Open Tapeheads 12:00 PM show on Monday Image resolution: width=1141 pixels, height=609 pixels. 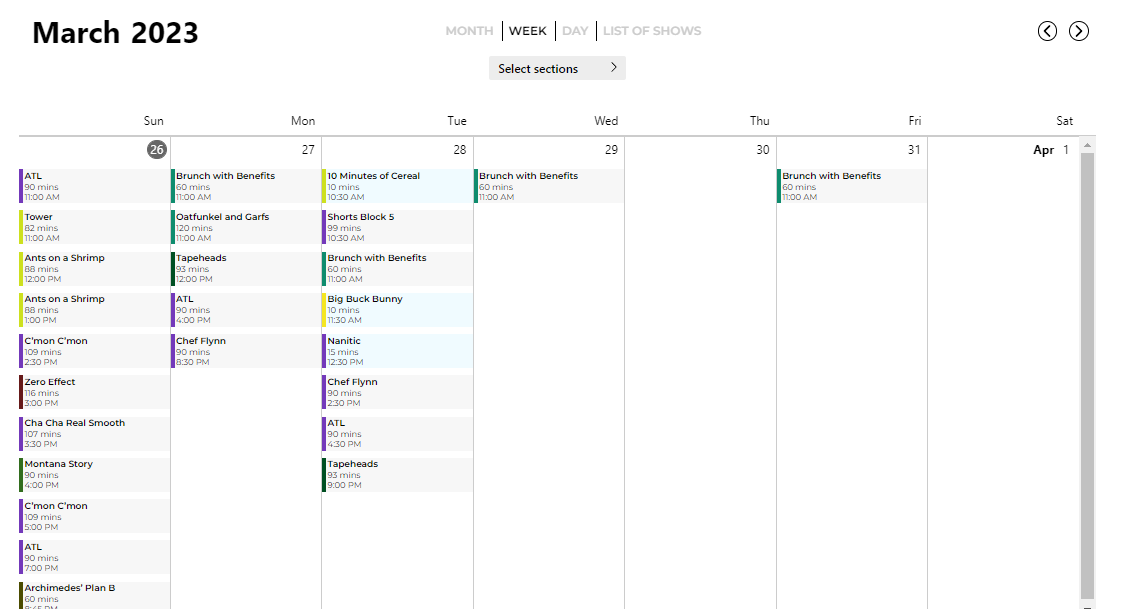pos(246,268)
